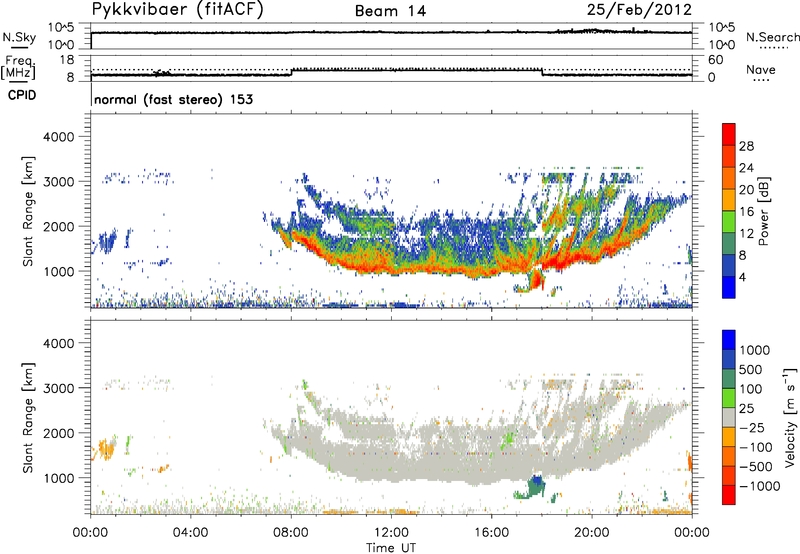Click the 16:00 time axis tick label
This screenshot has height=554, width=800.
coord(491,533)
